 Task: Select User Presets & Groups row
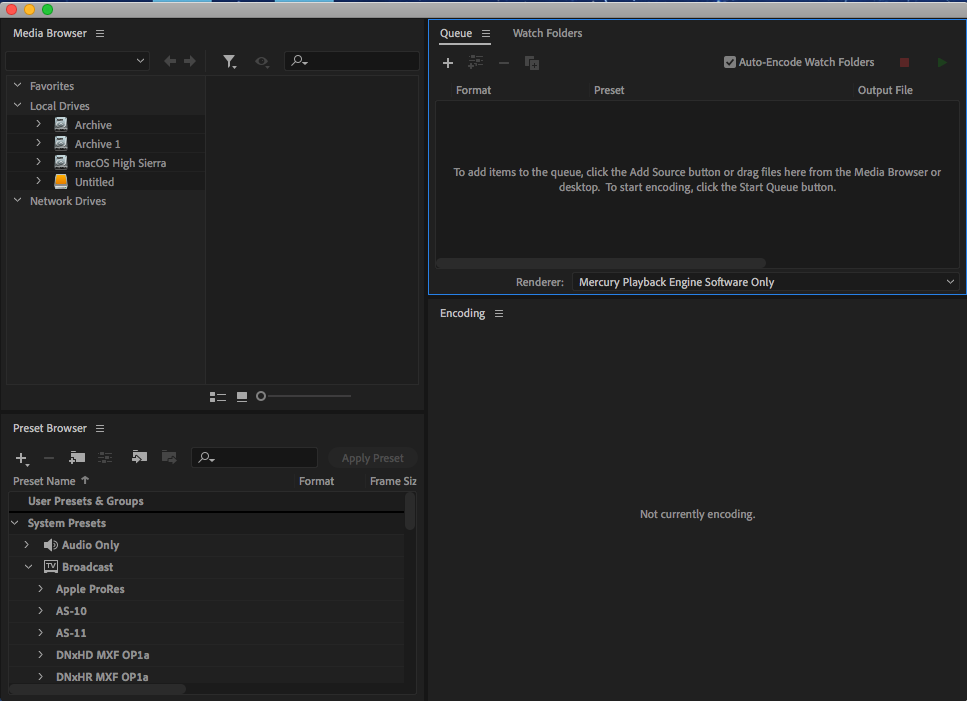coord(207,501)
